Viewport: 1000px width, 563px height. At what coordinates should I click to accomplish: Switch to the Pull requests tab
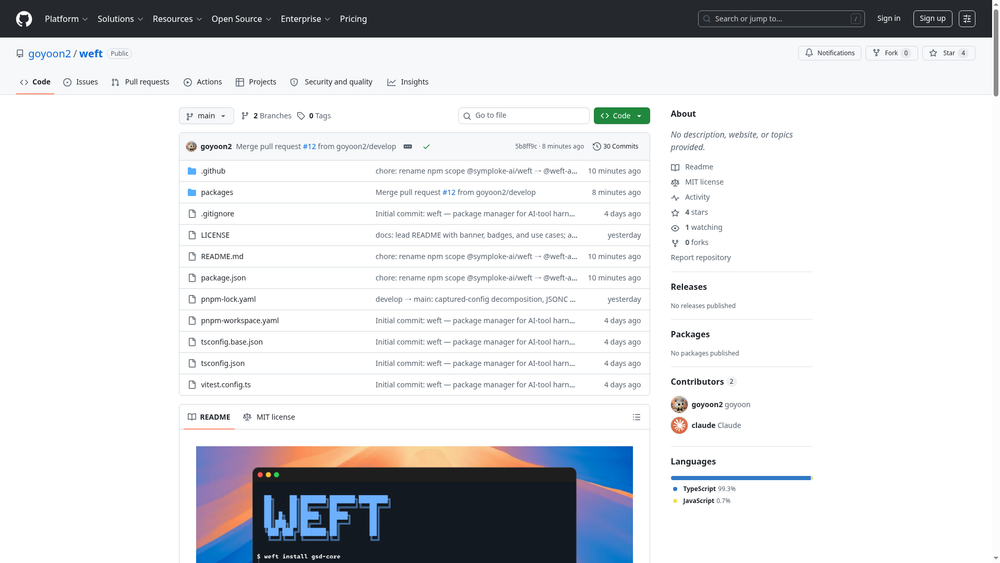140,82
